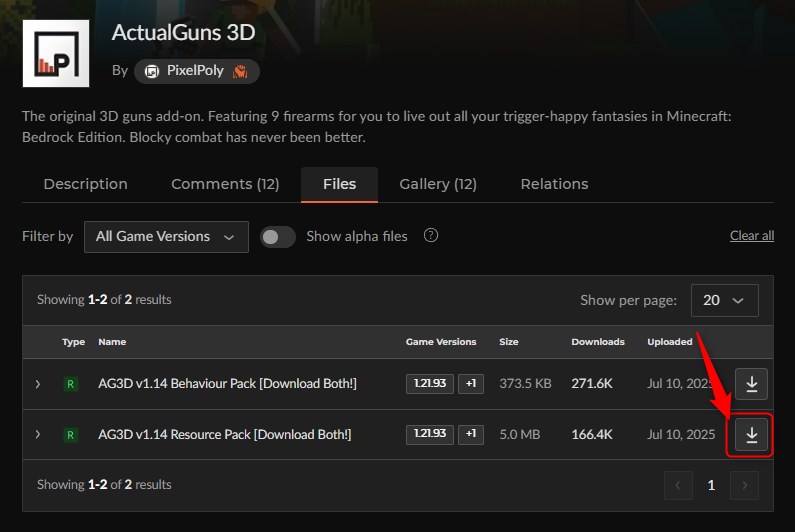Open PixelPoly author profile
The image size is (795, 532).
click(x=197, y=71)
